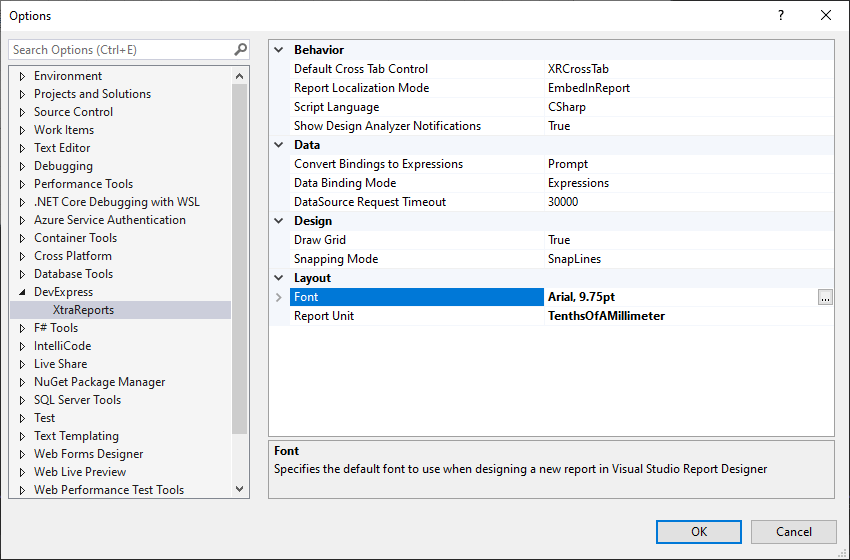Open the Font ellipsis editor button
This screenshot has width=850, height=560.
824,297
